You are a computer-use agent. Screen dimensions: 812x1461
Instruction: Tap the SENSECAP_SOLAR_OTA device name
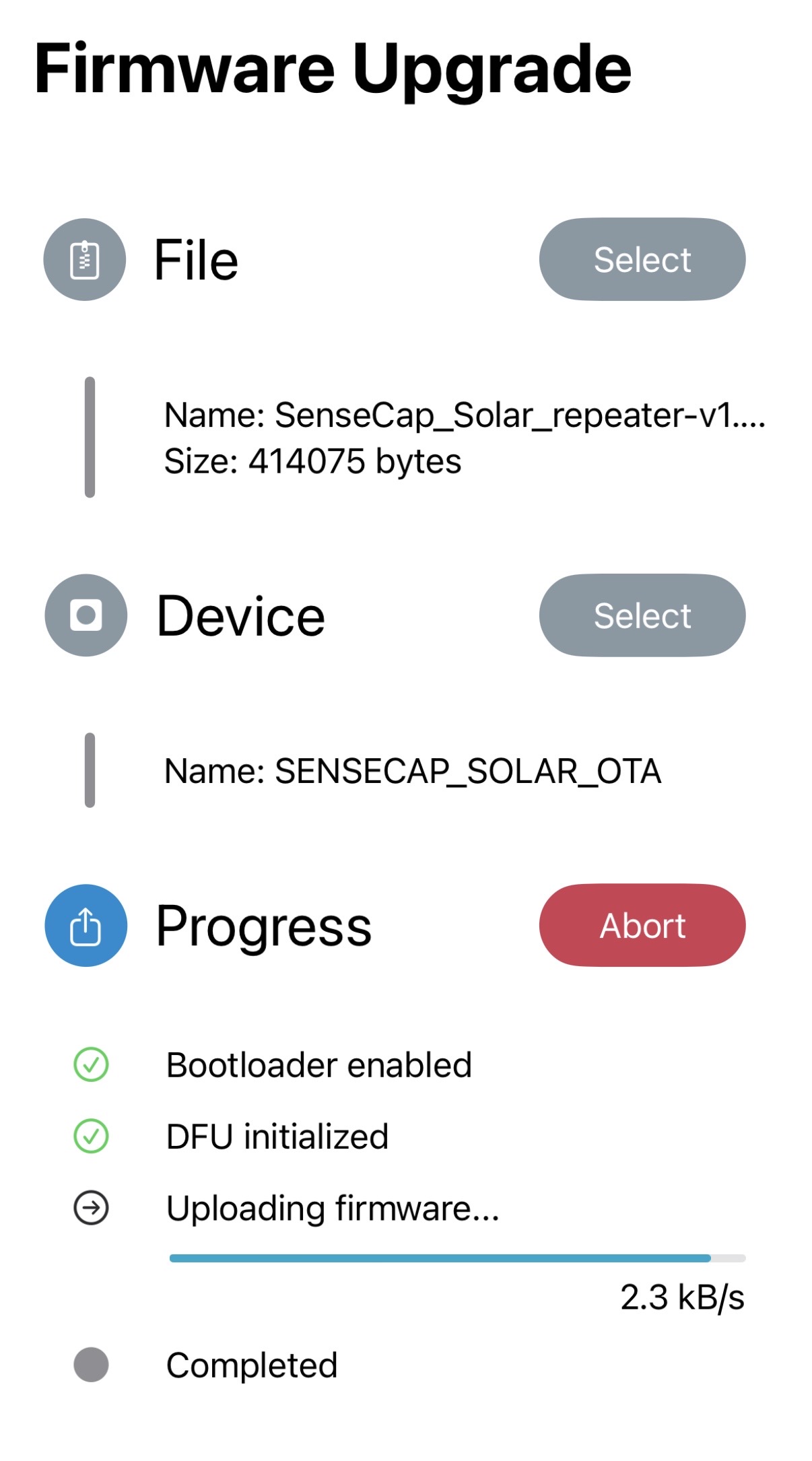point(413,771)
